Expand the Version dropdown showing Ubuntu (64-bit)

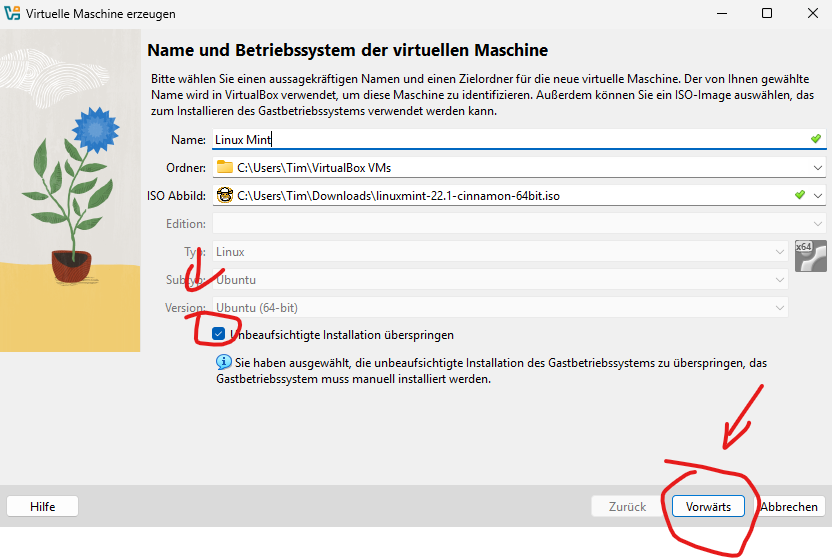click(x=779, y=308)
